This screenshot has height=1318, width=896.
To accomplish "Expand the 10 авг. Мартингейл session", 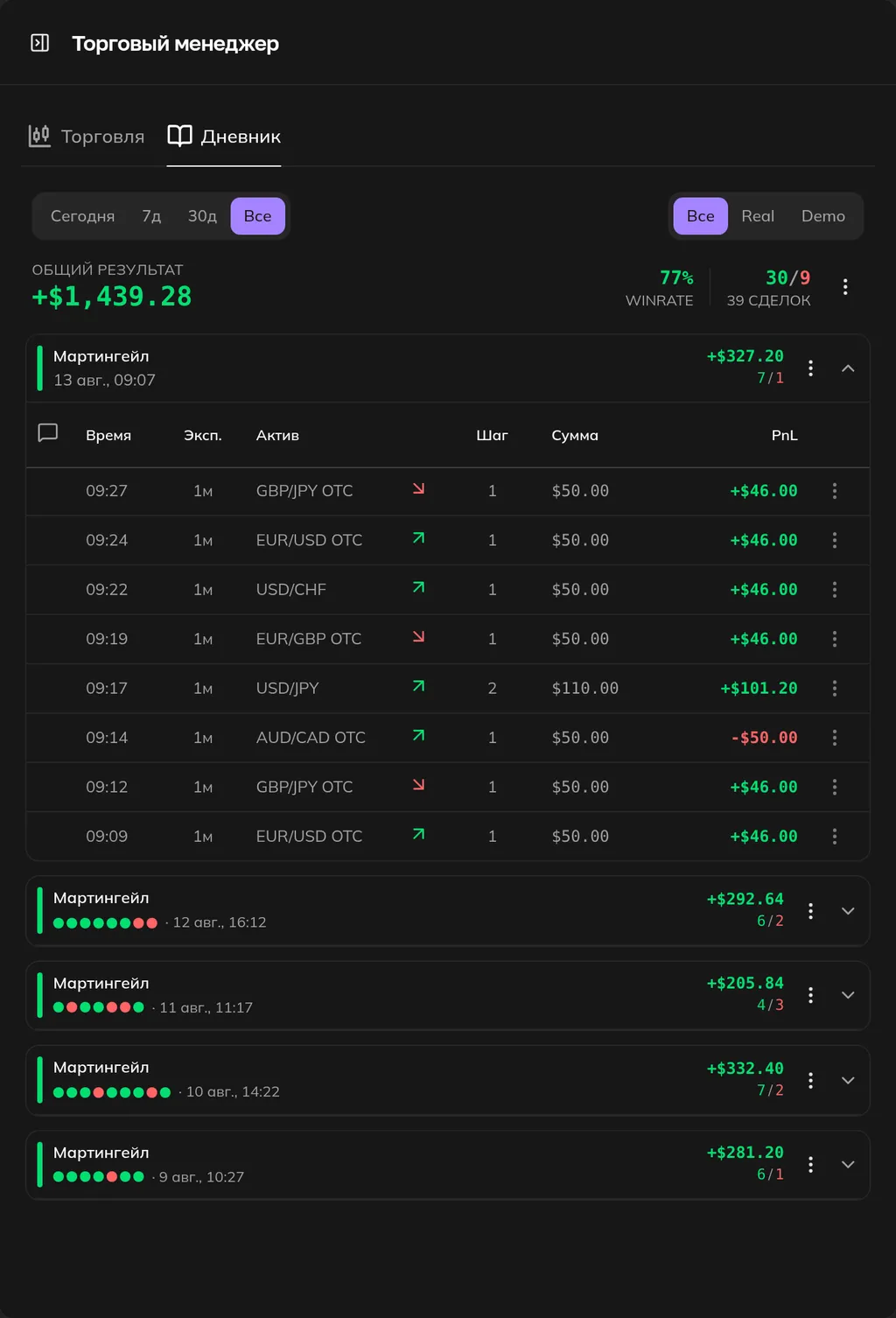I will [x=848, y=1081].
